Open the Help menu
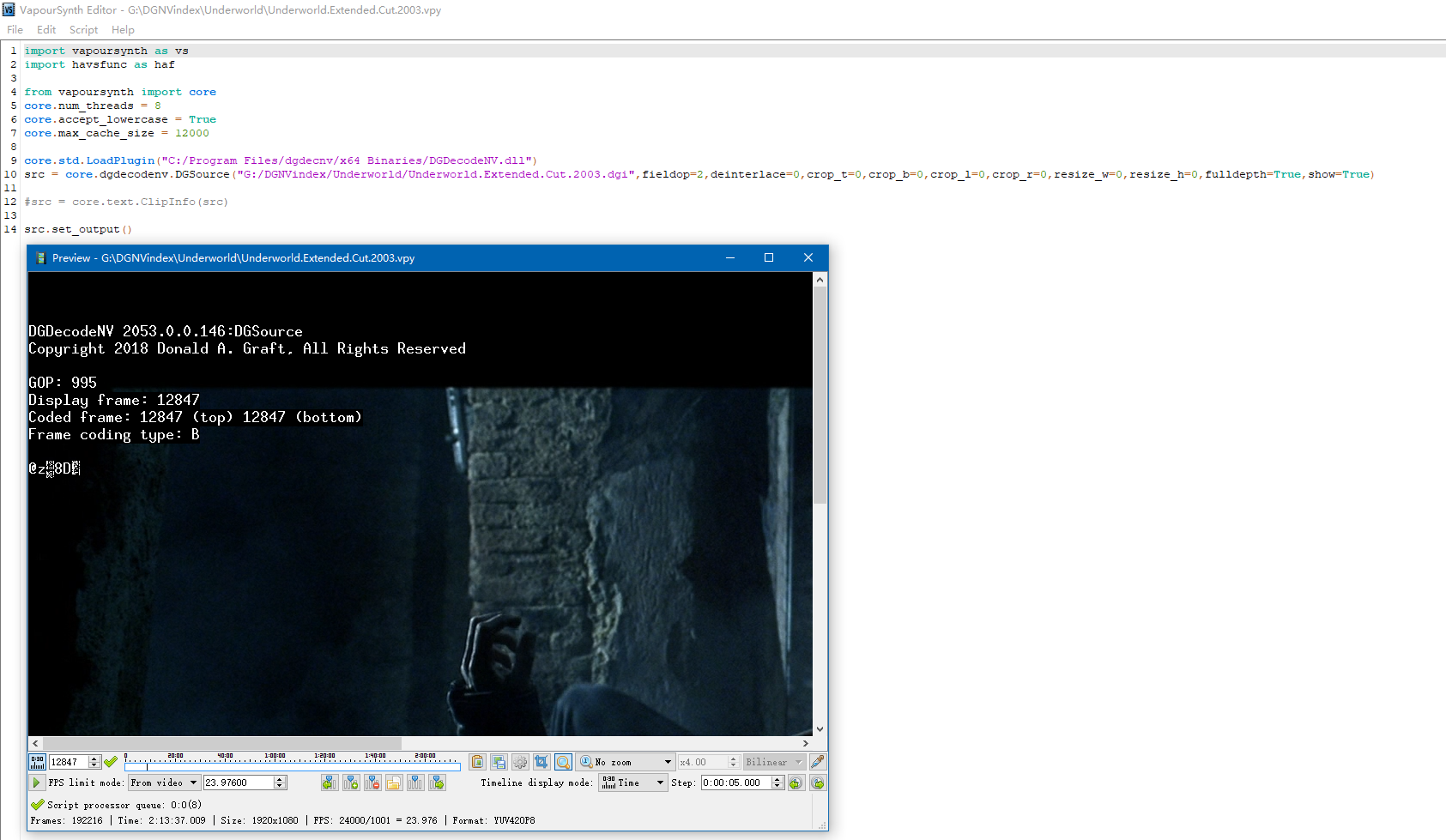Viewport: 1446px width, 840px height. [123, 30]
